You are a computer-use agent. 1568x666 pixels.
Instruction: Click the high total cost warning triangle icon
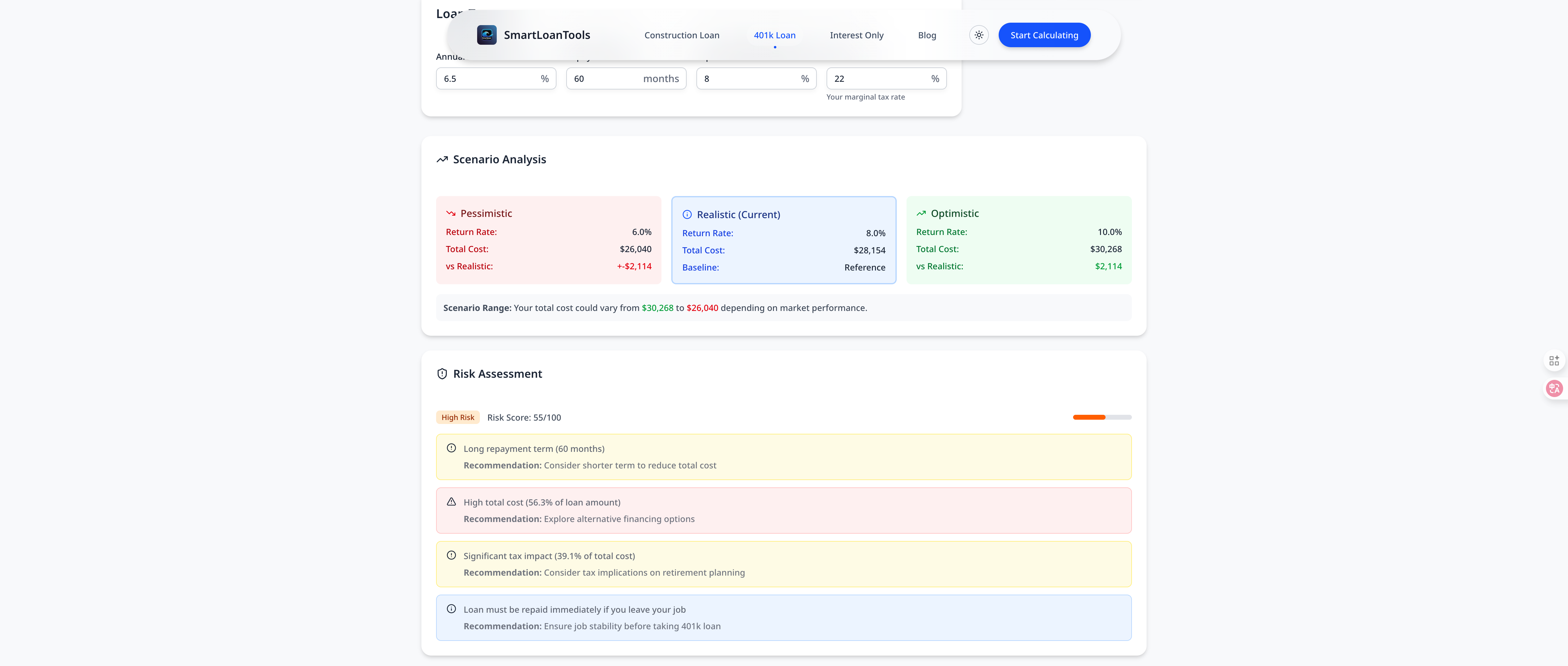[x=451, y=501]
